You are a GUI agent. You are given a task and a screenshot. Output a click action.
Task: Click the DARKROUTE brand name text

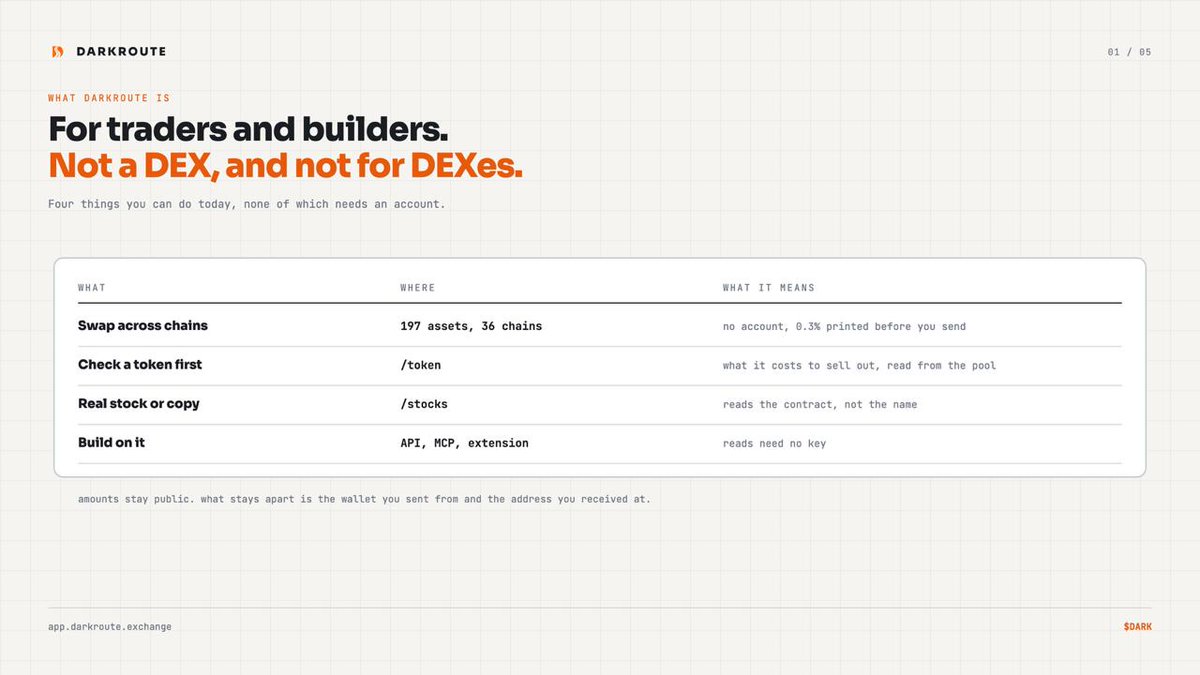pos(121,51)
